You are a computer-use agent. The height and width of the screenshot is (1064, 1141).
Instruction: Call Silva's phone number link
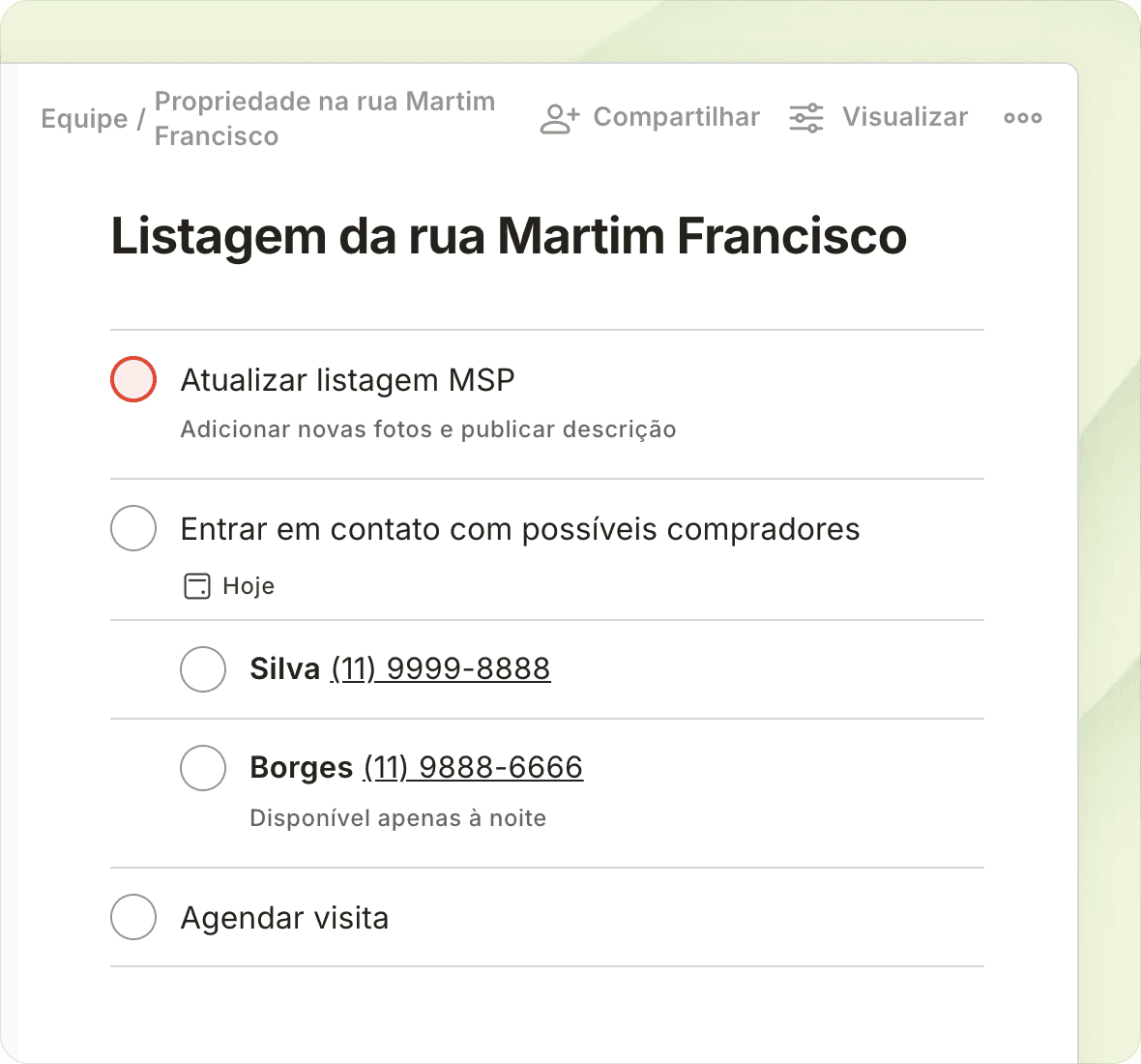pyautogui.click(x=441, y=669)
